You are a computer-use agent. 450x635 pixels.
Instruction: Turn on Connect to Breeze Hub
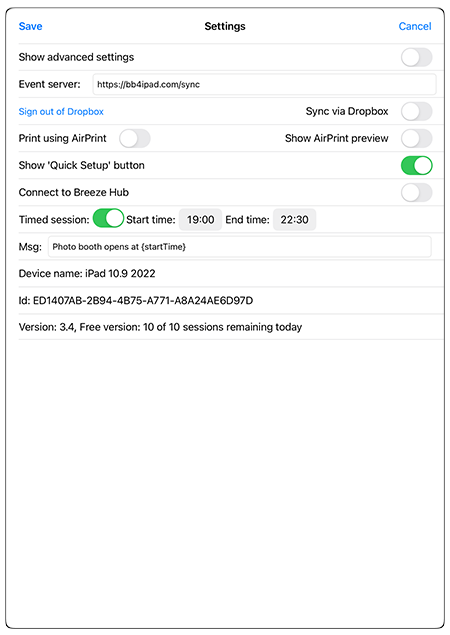[416, 193]
